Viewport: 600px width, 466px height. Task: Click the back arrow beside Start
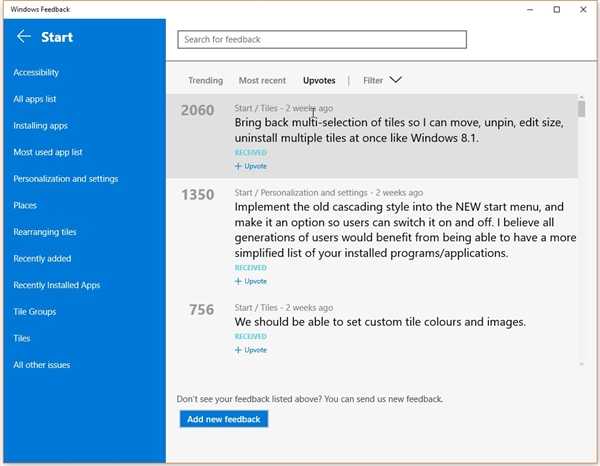click(x=24, y=37)
